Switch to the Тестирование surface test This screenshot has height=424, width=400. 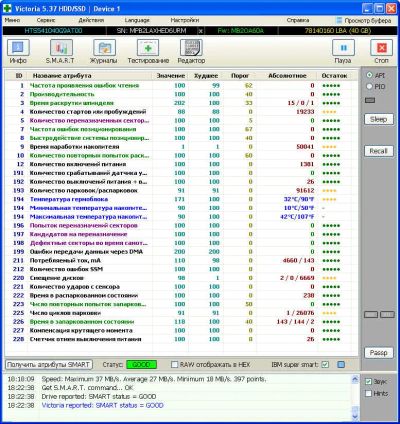148,52
